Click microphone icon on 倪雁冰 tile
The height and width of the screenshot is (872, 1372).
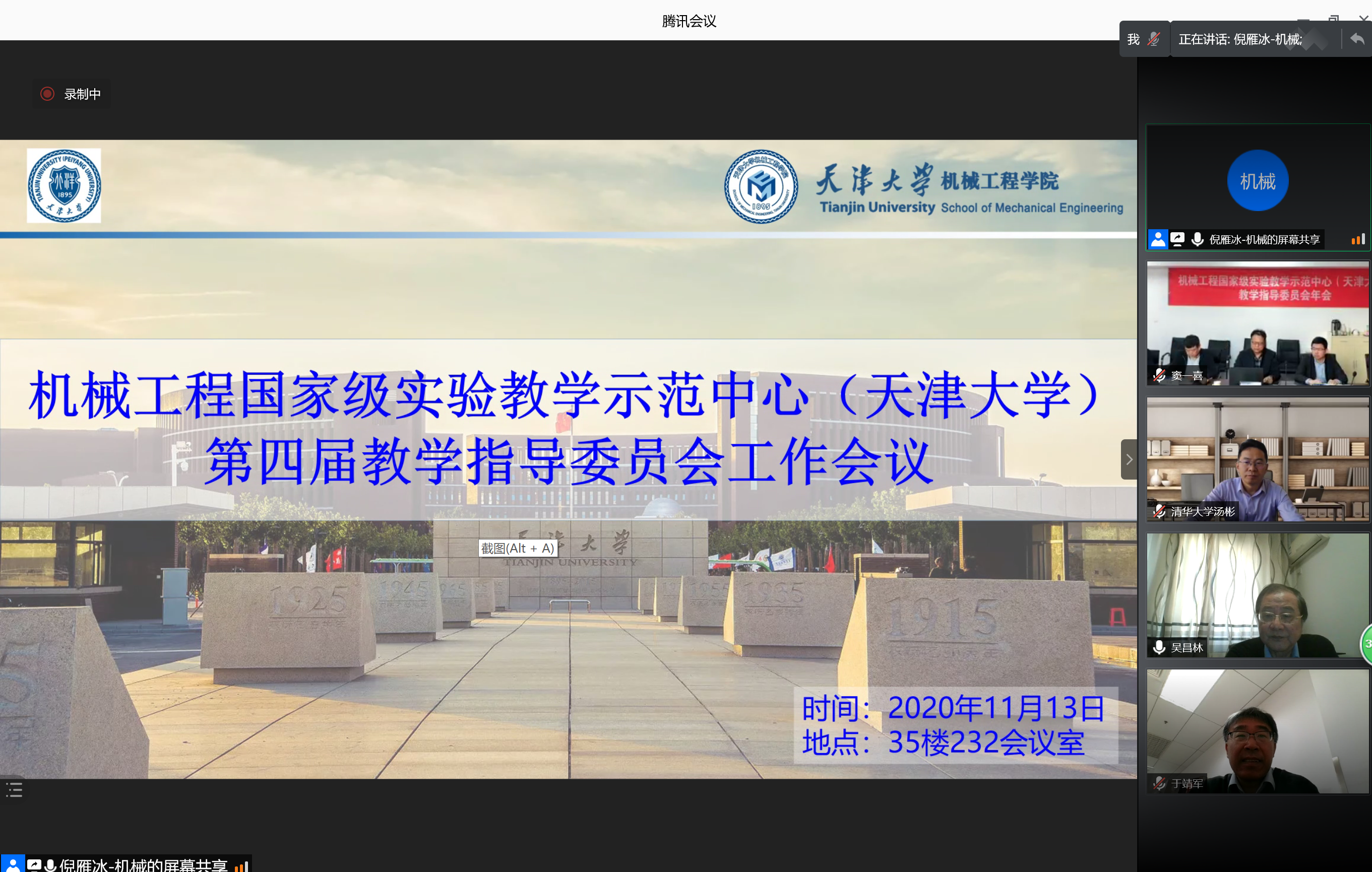pos(1197,239)
